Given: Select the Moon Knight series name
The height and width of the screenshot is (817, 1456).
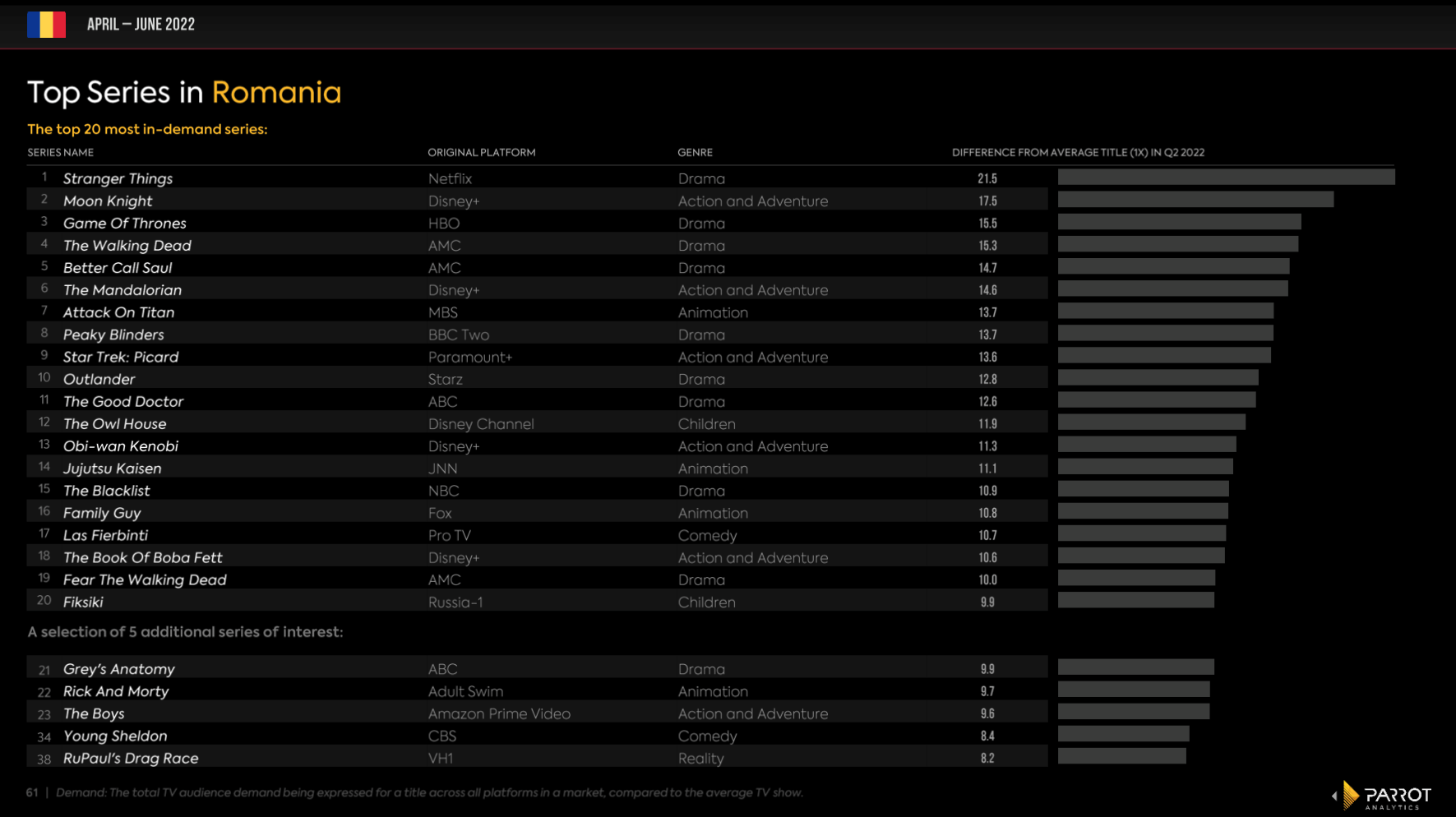Looking at the screenshot, I should tap(108, 201).
